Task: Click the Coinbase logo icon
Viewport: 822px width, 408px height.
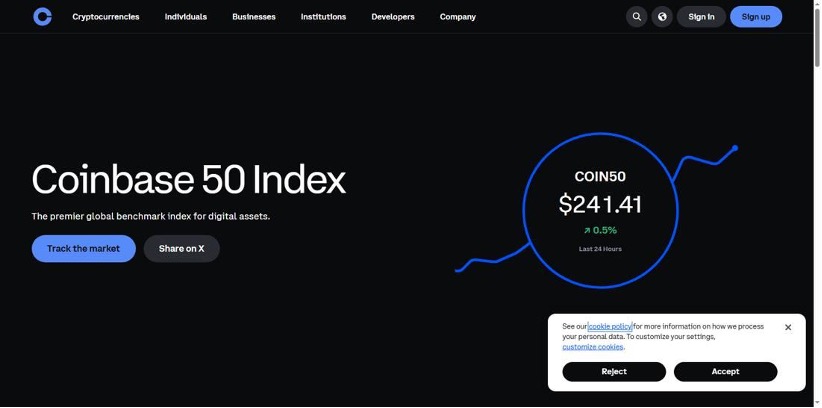Action: point(42,17)
